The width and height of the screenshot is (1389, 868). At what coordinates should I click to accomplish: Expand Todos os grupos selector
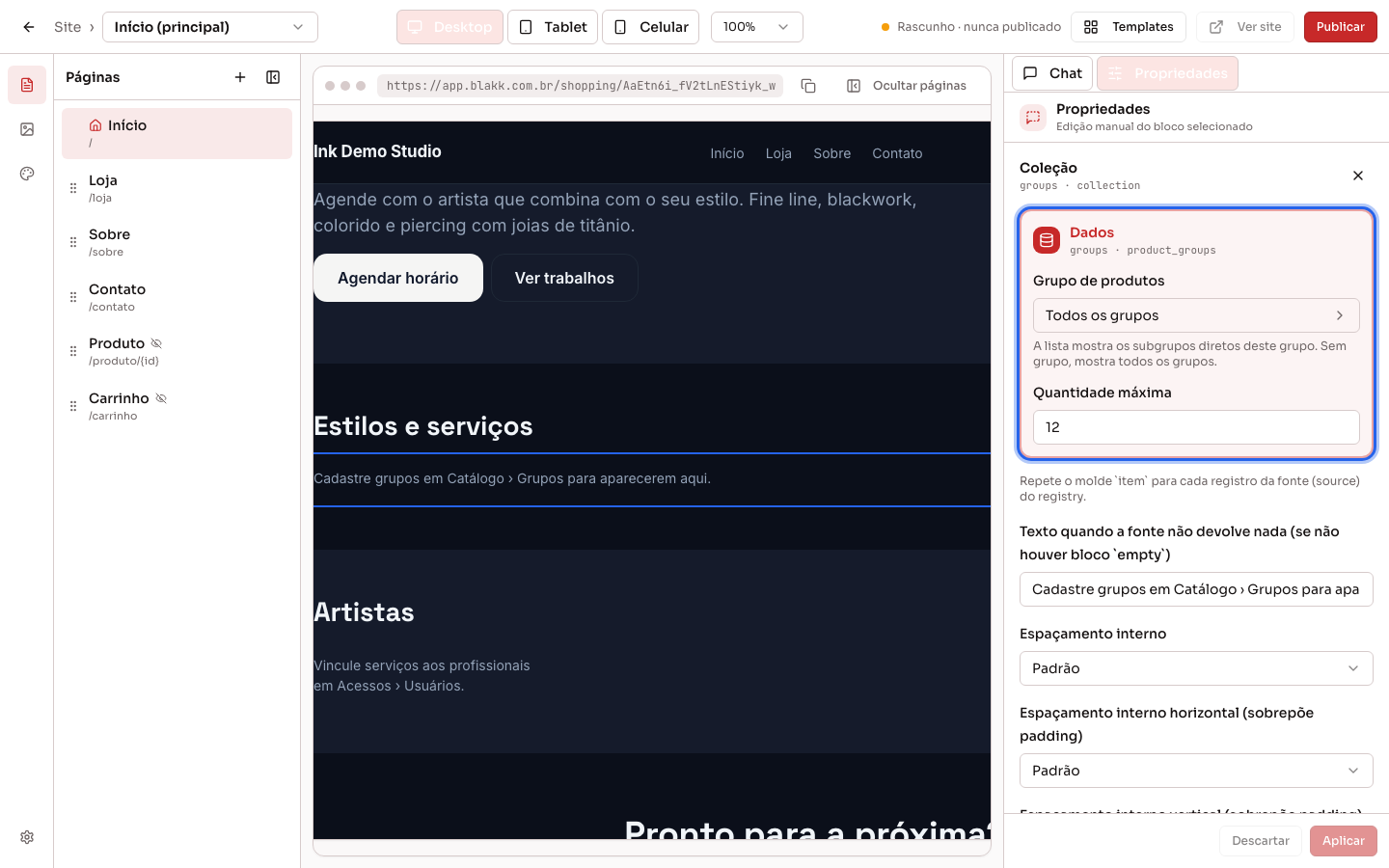1196,315
